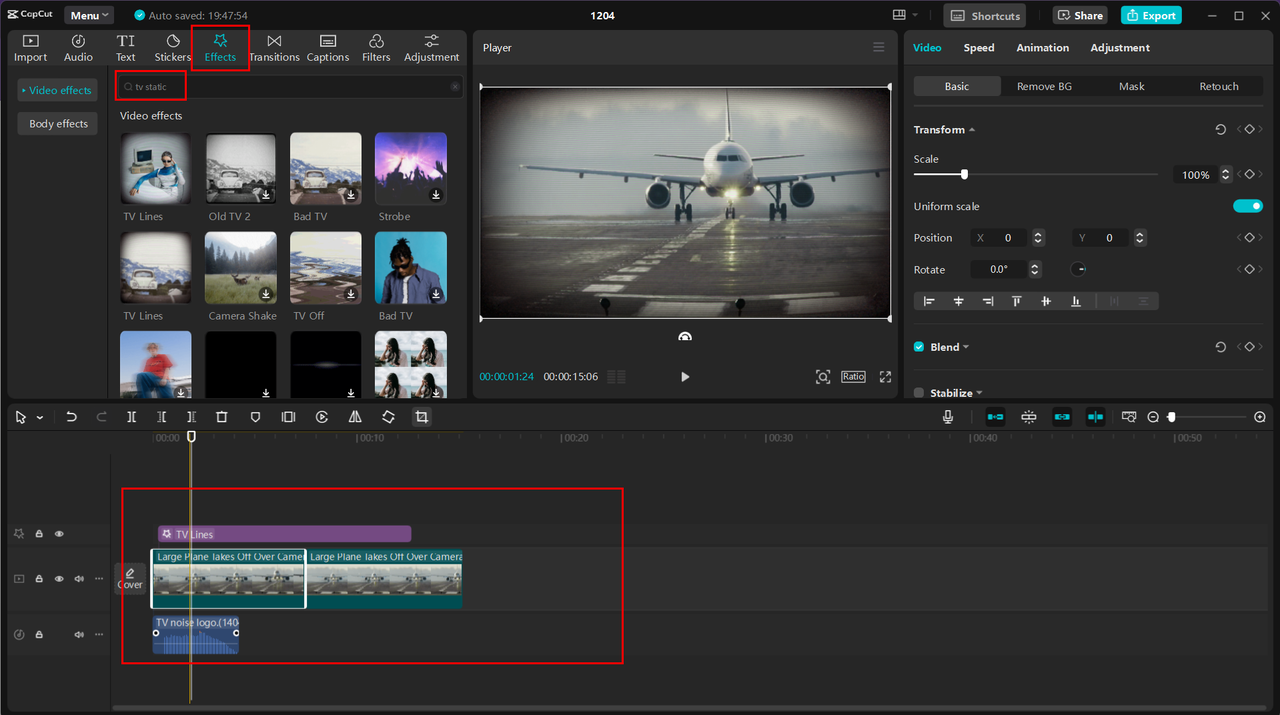
Task: Center clip horizontally using align icon
Action: pos(958,301)
